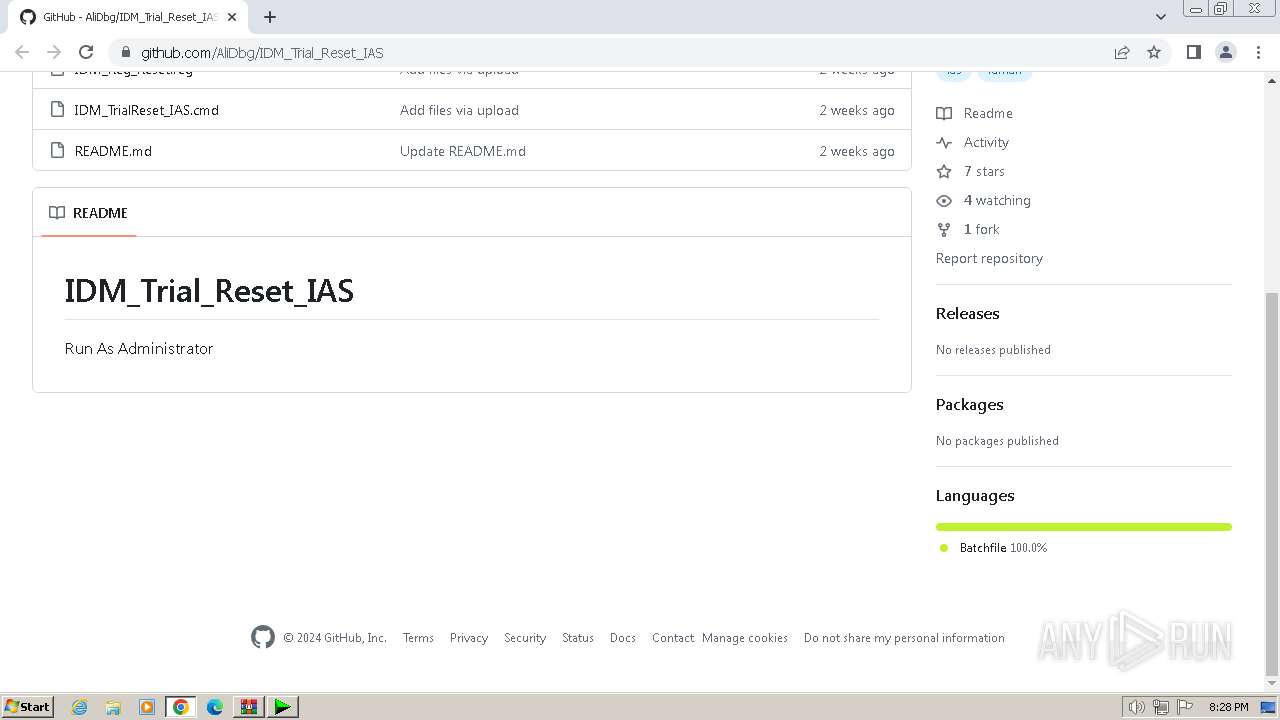Viewport: 1280px width, 720px height.
Task: Open the Releases heading
Action: click(x=967, y=313)
